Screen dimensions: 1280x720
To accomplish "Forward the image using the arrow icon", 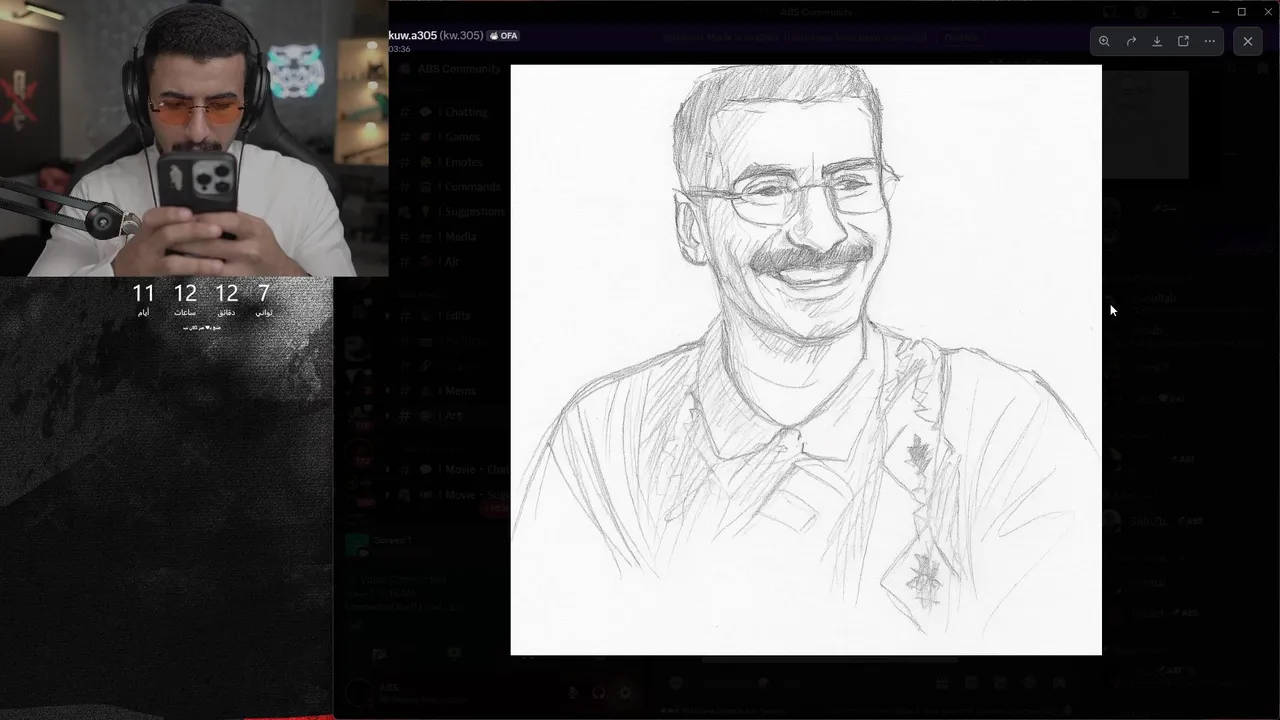I will [1131, 41].
